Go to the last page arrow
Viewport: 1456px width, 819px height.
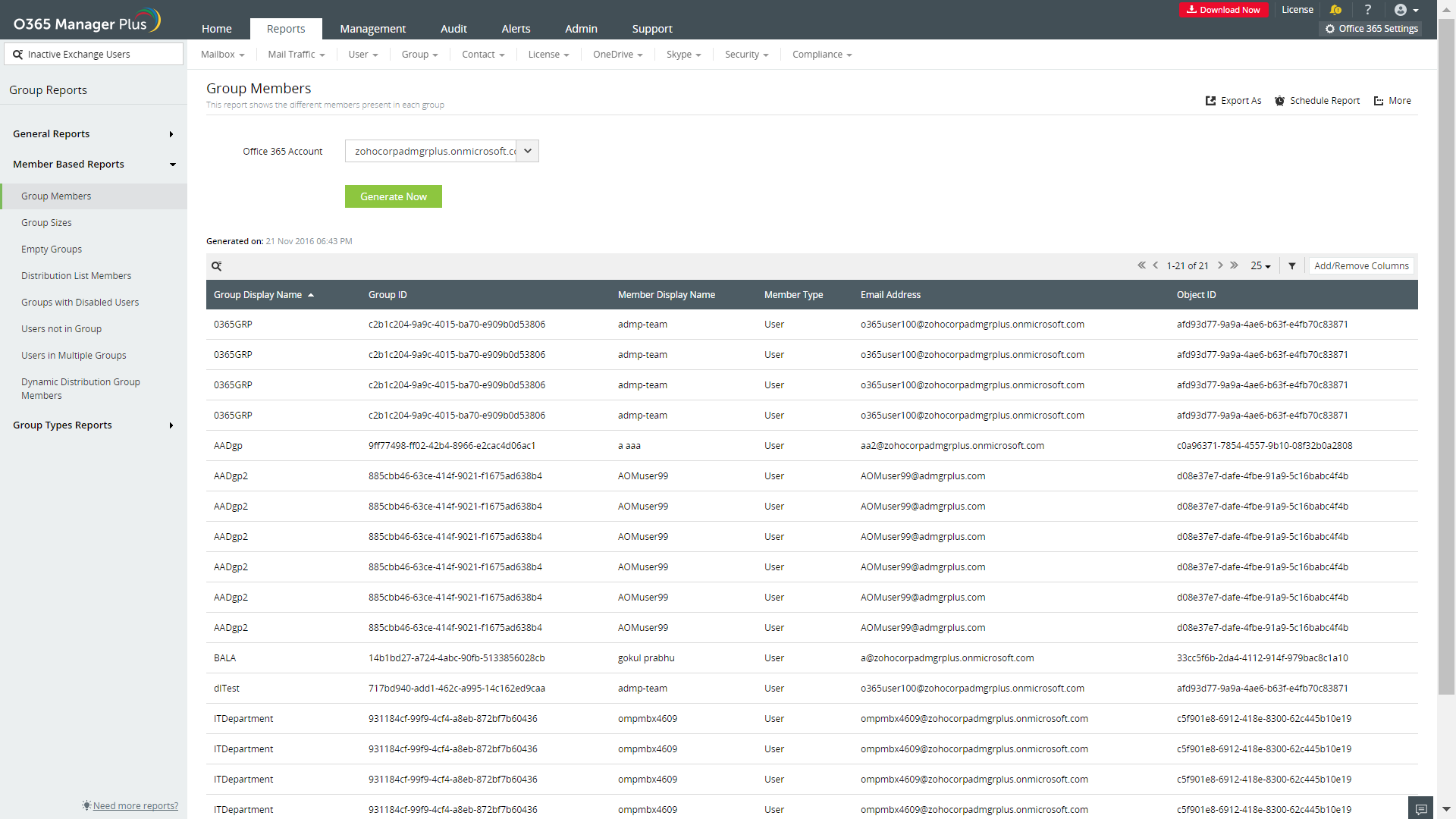pos(1235,265)
